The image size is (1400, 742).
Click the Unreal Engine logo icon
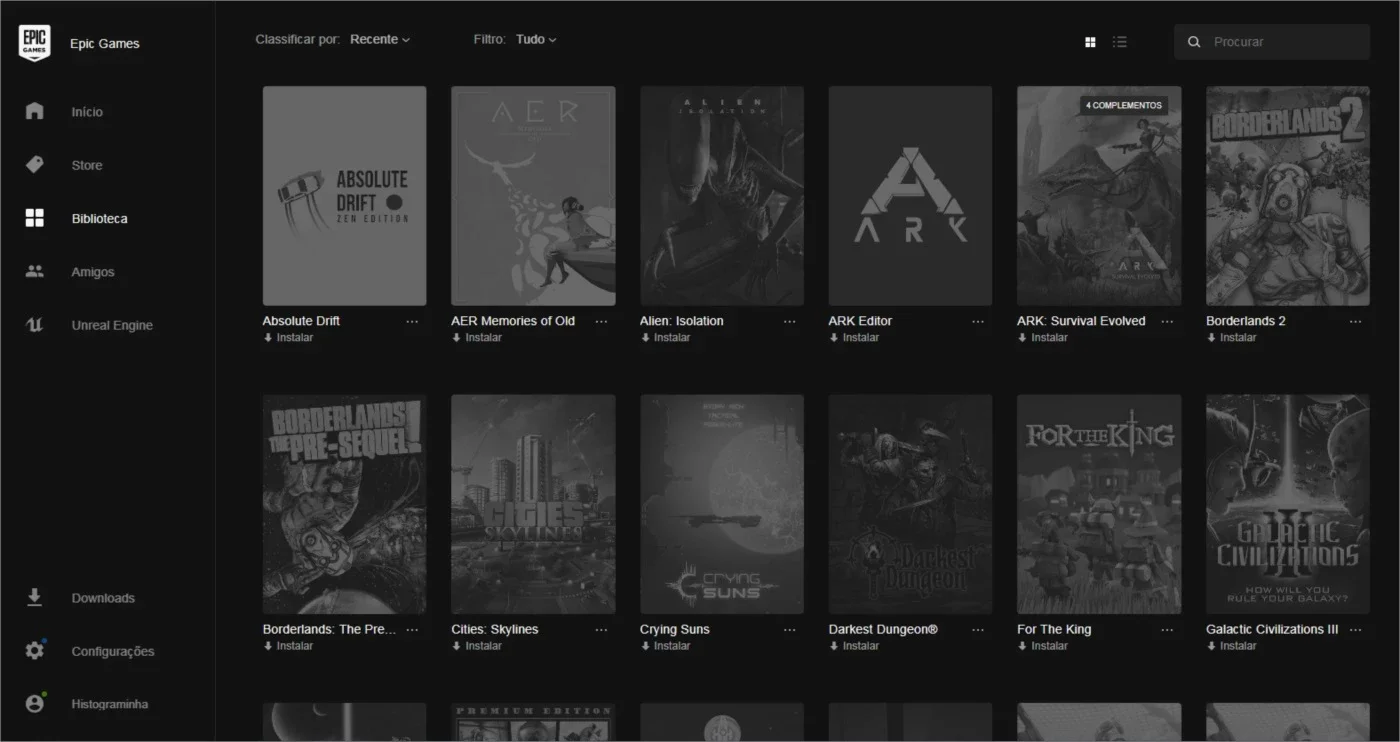pyautogui.click(x=35, y=325)
